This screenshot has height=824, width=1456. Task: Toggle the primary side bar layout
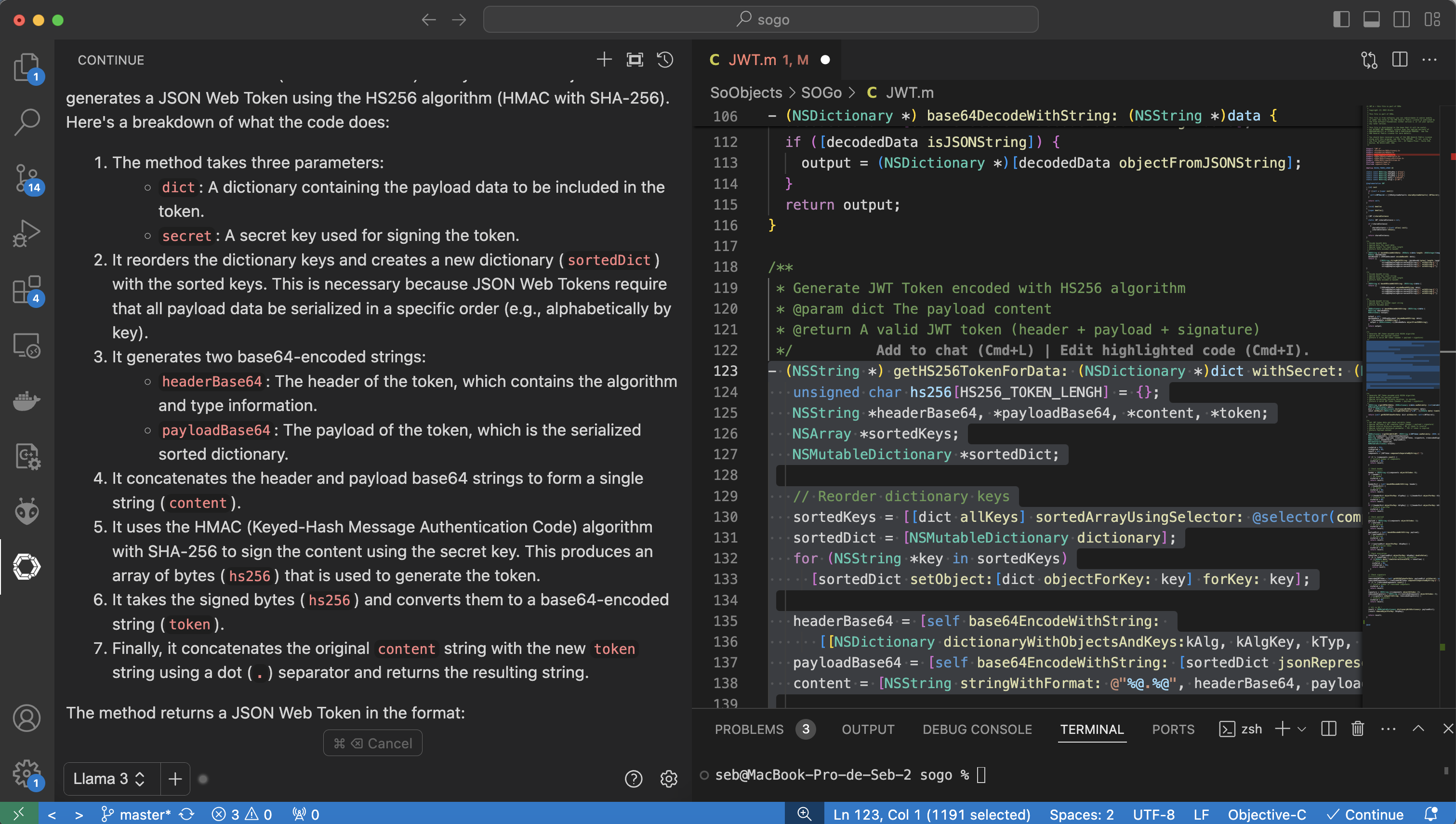[x=1341, y=20]
